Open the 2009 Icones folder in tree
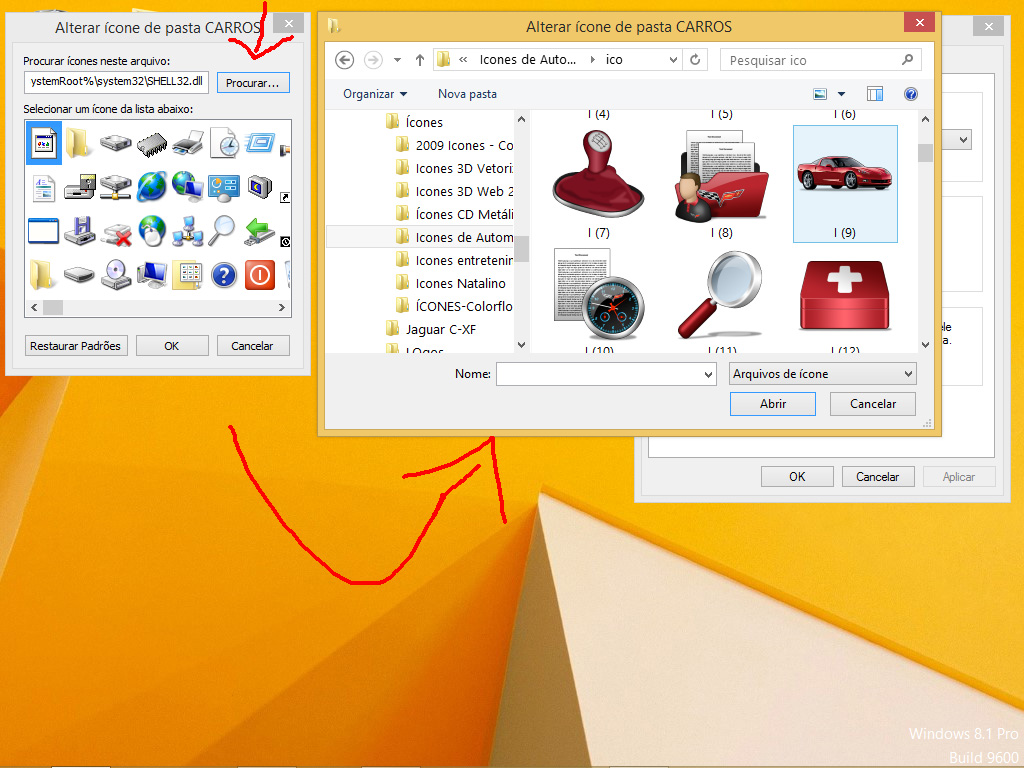The image size is (1024, 768). (455, 145)
